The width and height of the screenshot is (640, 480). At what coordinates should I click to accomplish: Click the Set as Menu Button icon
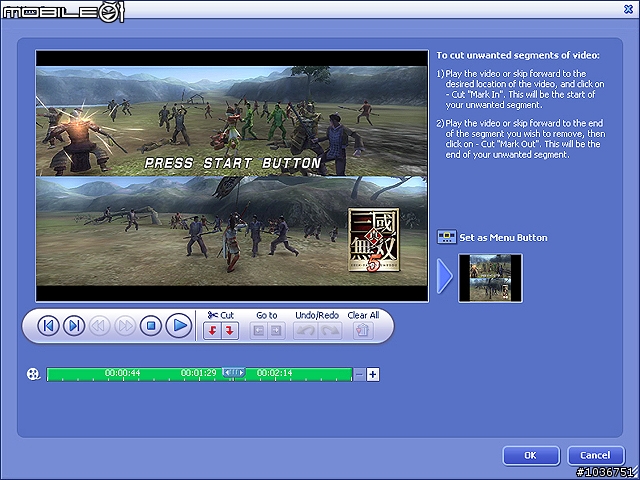tap(447, 237)
